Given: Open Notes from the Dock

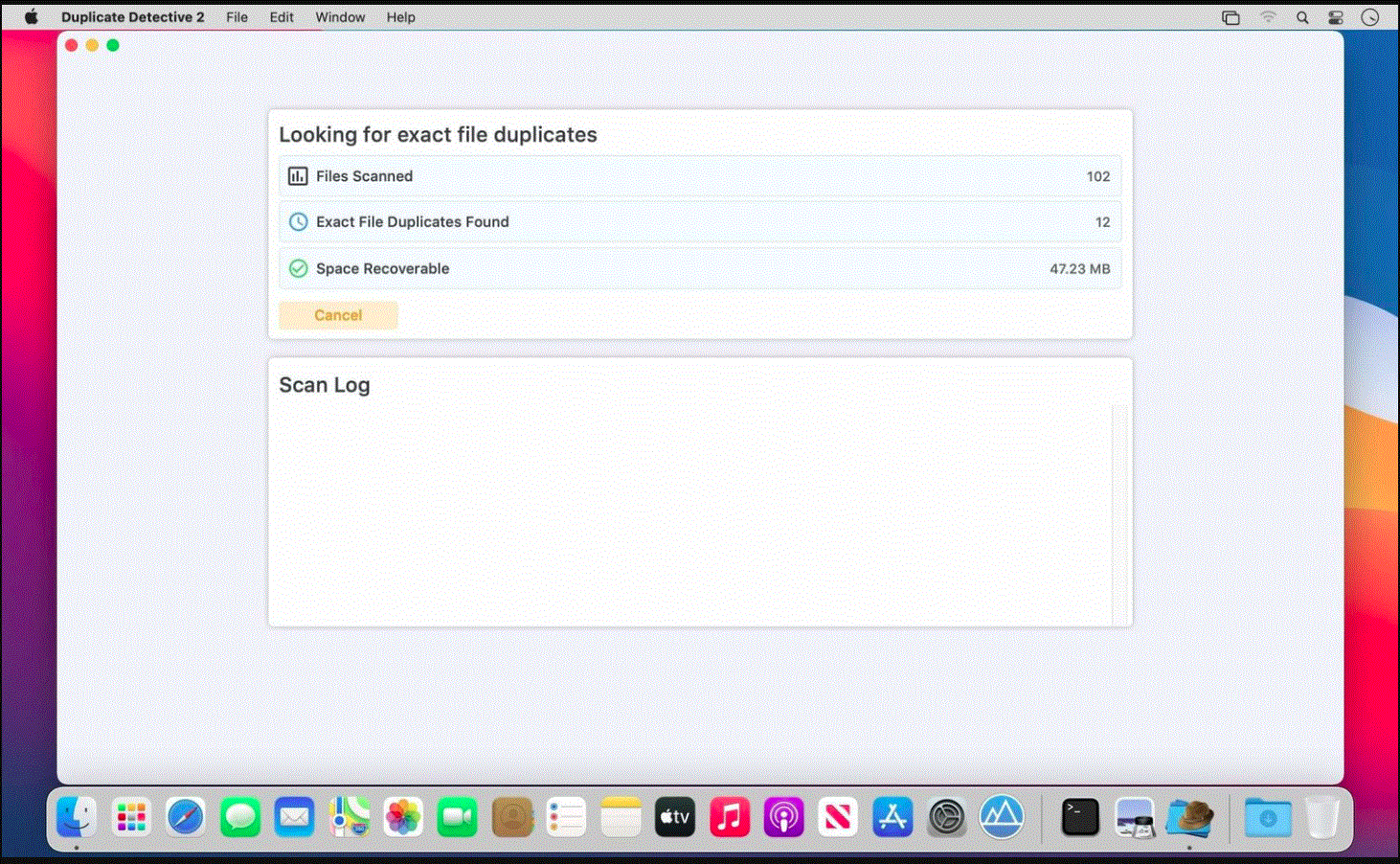Looking at the screenshot, I should [621, 818].
